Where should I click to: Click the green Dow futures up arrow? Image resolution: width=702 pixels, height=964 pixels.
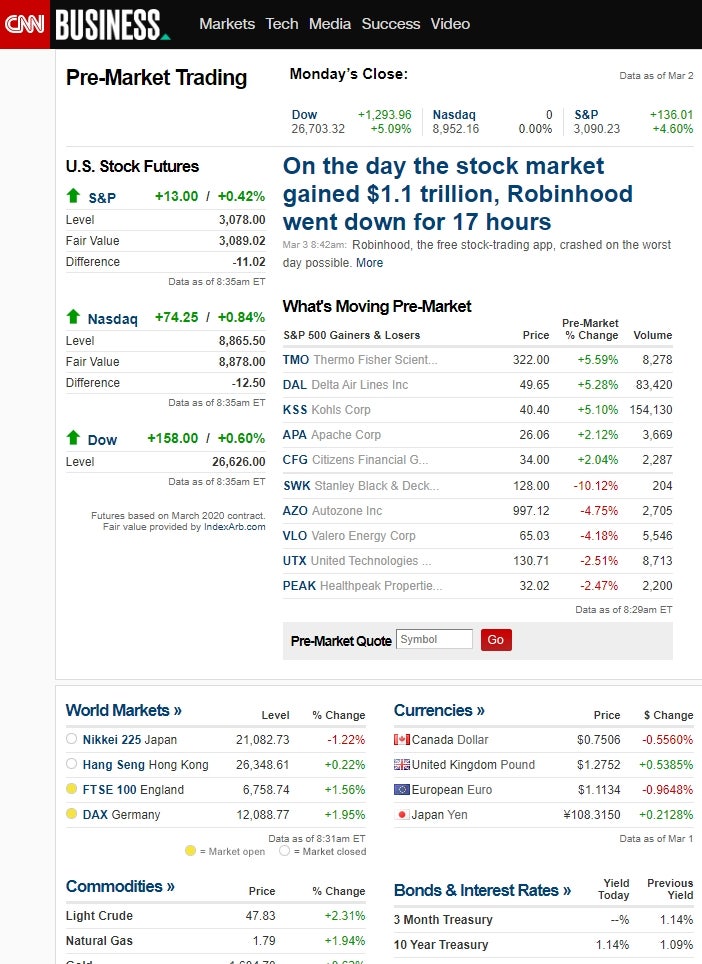[73, 438]
